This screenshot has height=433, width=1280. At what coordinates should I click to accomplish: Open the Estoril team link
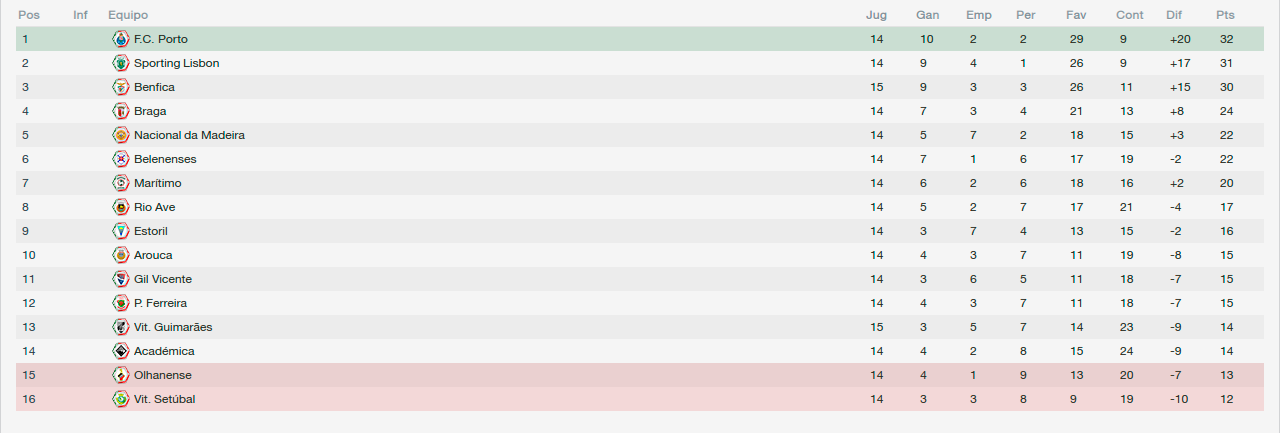[x=151, y=231]
